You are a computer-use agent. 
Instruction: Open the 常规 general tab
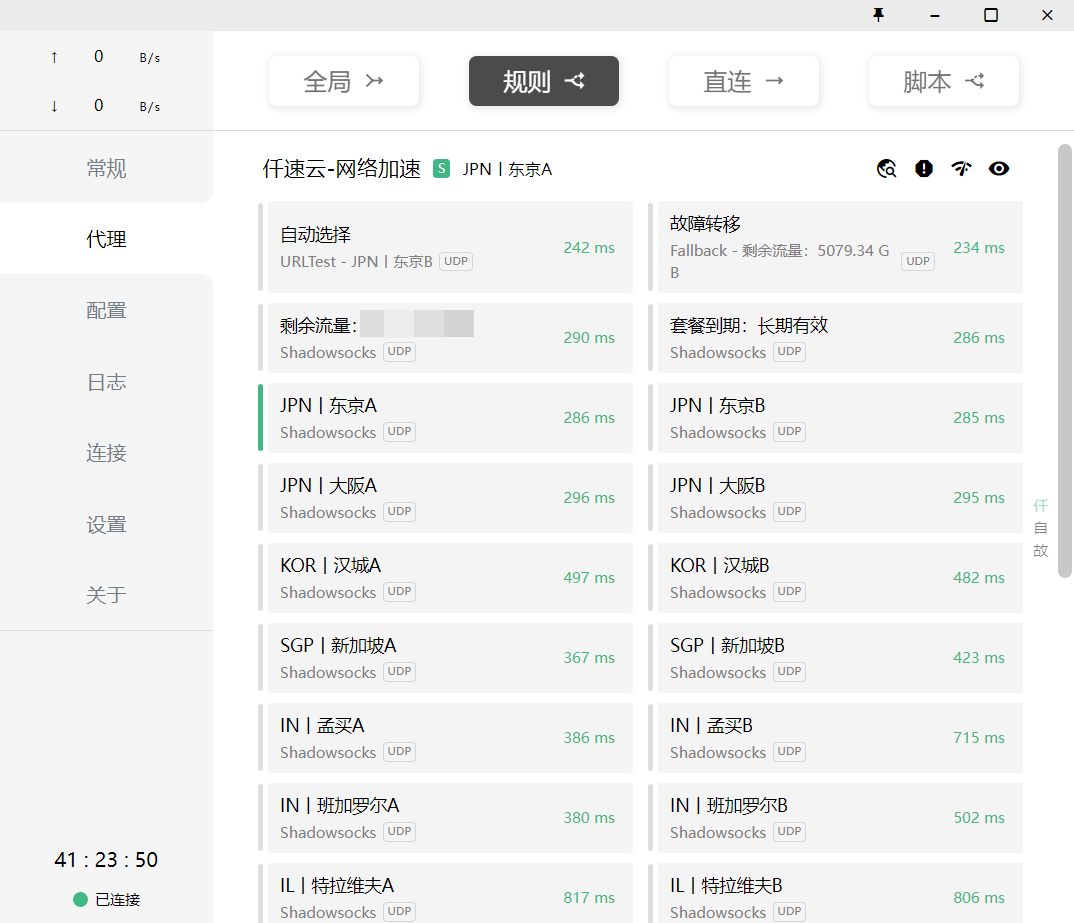[106, 168]
